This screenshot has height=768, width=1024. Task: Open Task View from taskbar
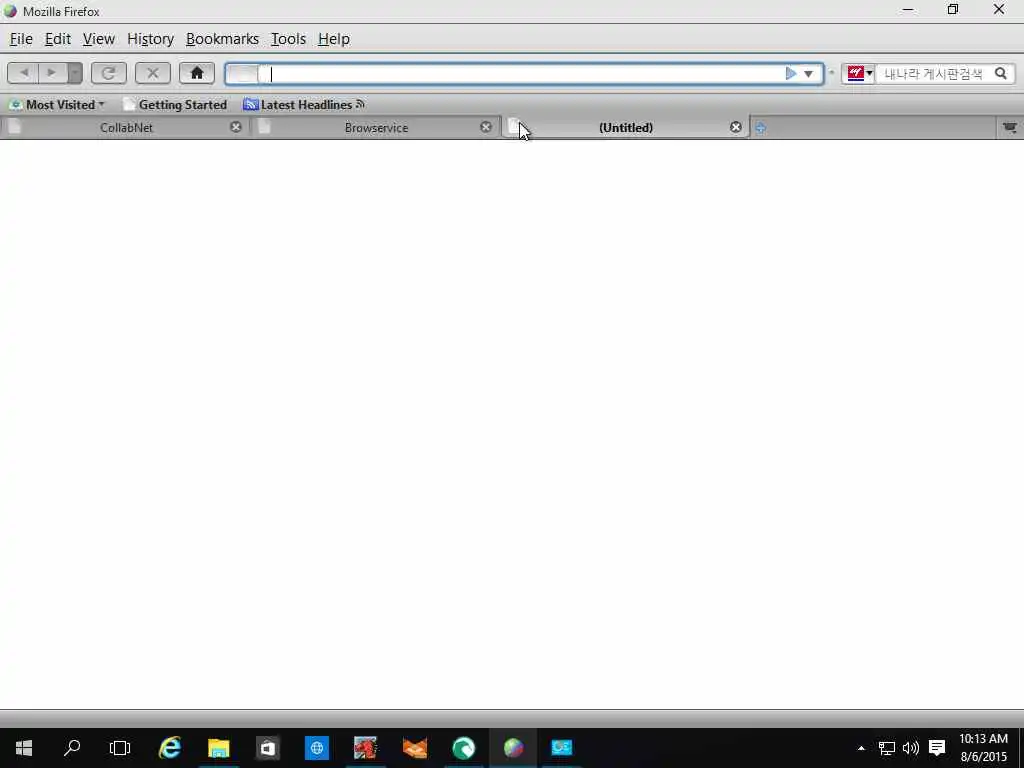tap(120, 748)
